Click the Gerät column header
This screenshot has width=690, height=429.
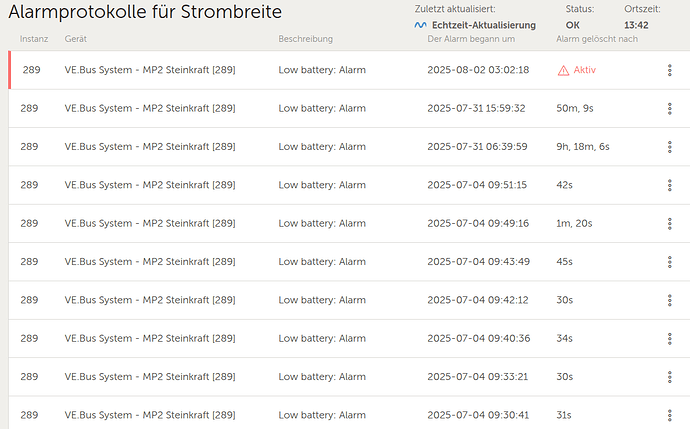coord(75,39)
